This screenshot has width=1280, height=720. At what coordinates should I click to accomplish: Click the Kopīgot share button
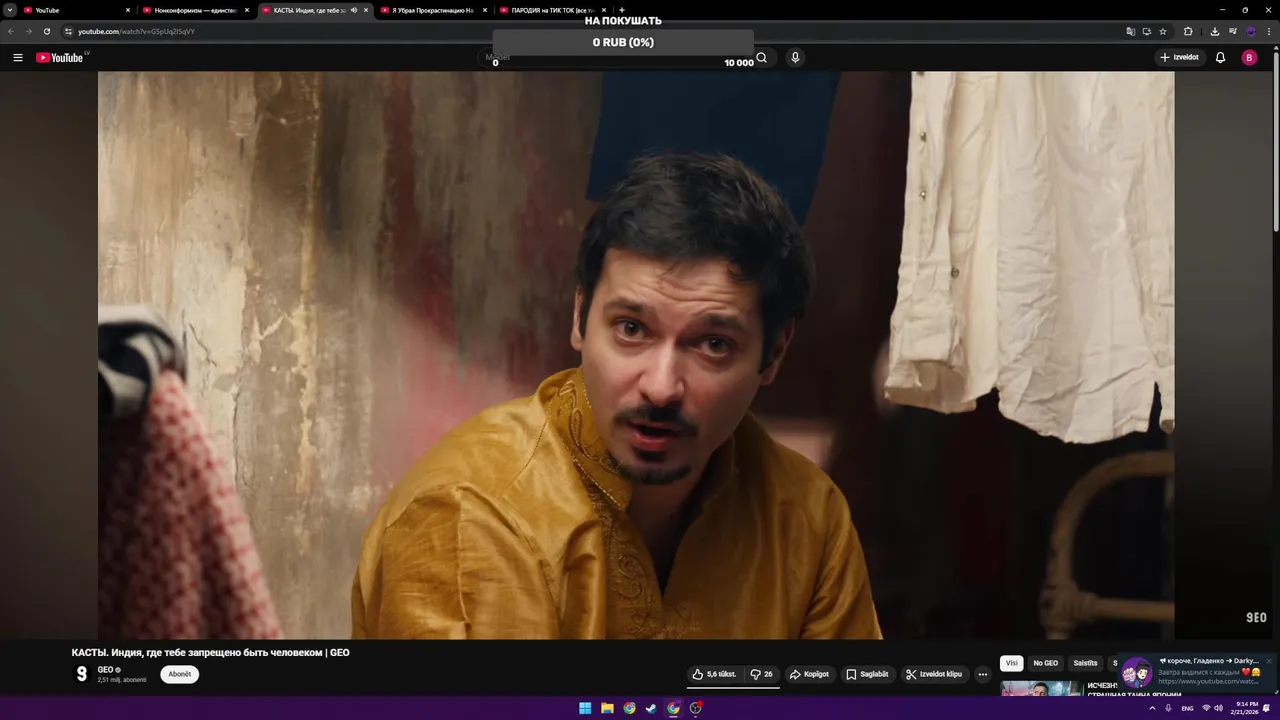(809, 674)
